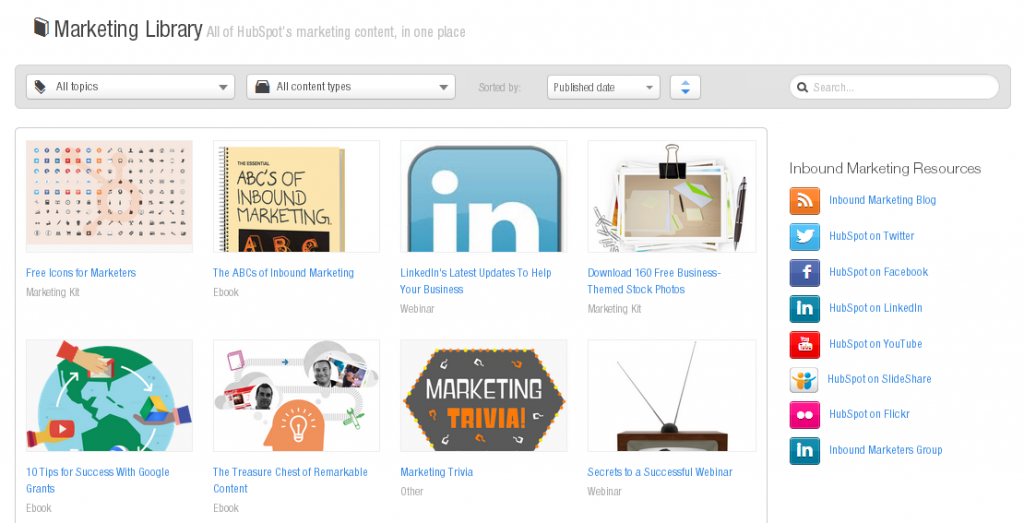Visit HubSpot on Twitter link
1024x523 pixels.
tap(872, 236)
